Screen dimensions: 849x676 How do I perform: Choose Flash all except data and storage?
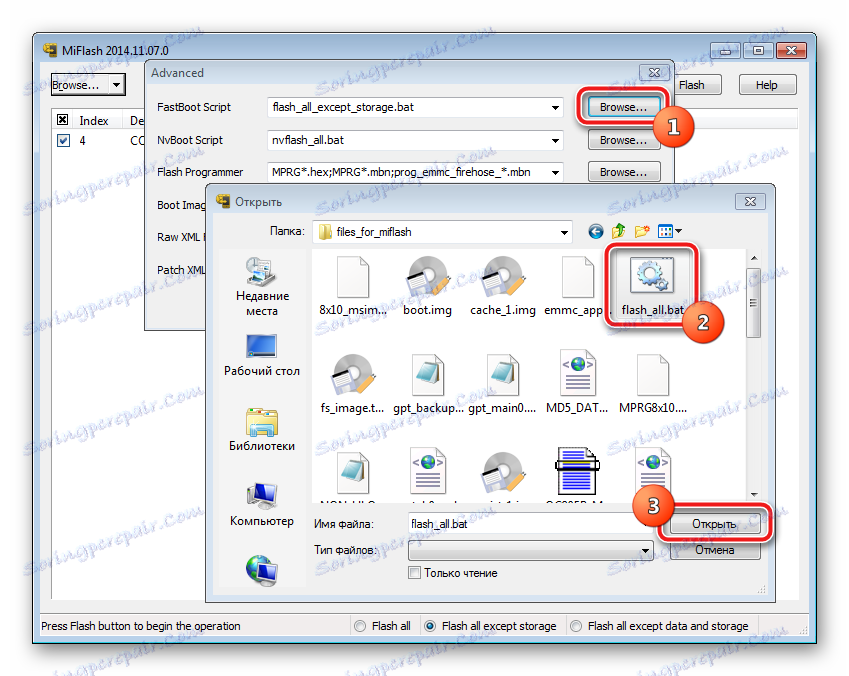[x=576, y=626]
